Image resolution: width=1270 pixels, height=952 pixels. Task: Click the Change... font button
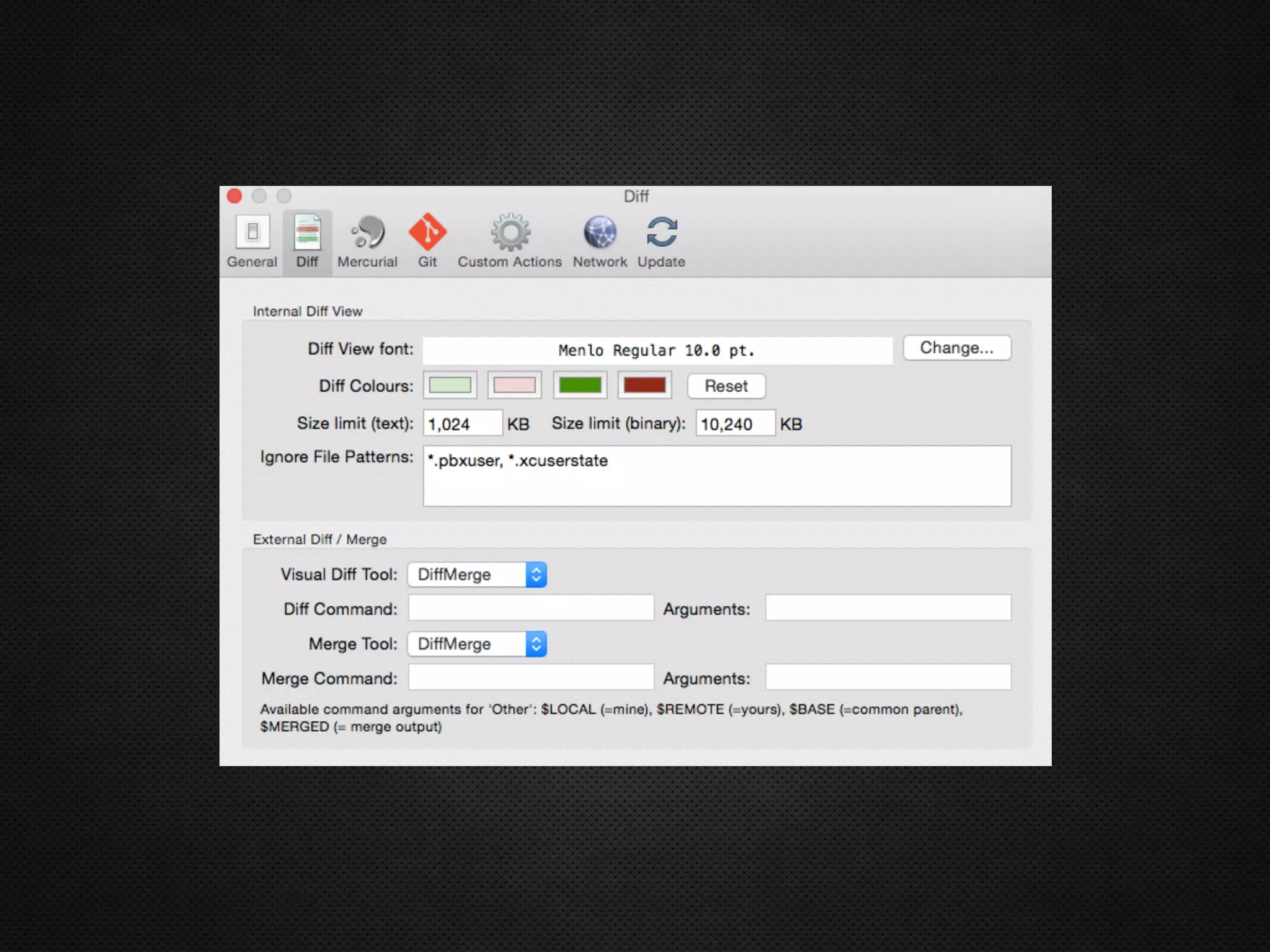pyautogui.click(x=956, y=348)
